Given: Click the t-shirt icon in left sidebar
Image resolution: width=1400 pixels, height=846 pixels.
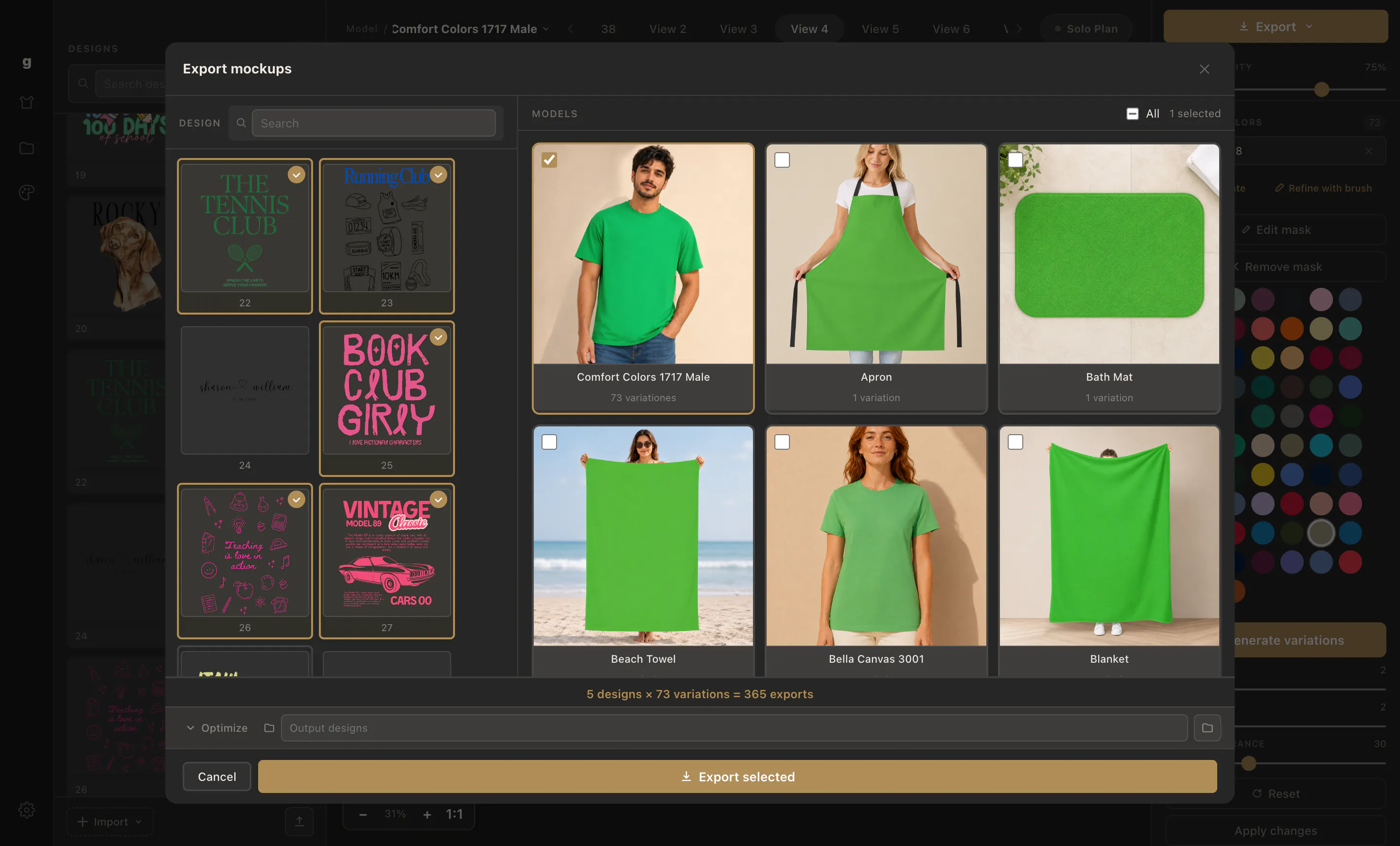Looking at the screenshot, I should point(27,102).
